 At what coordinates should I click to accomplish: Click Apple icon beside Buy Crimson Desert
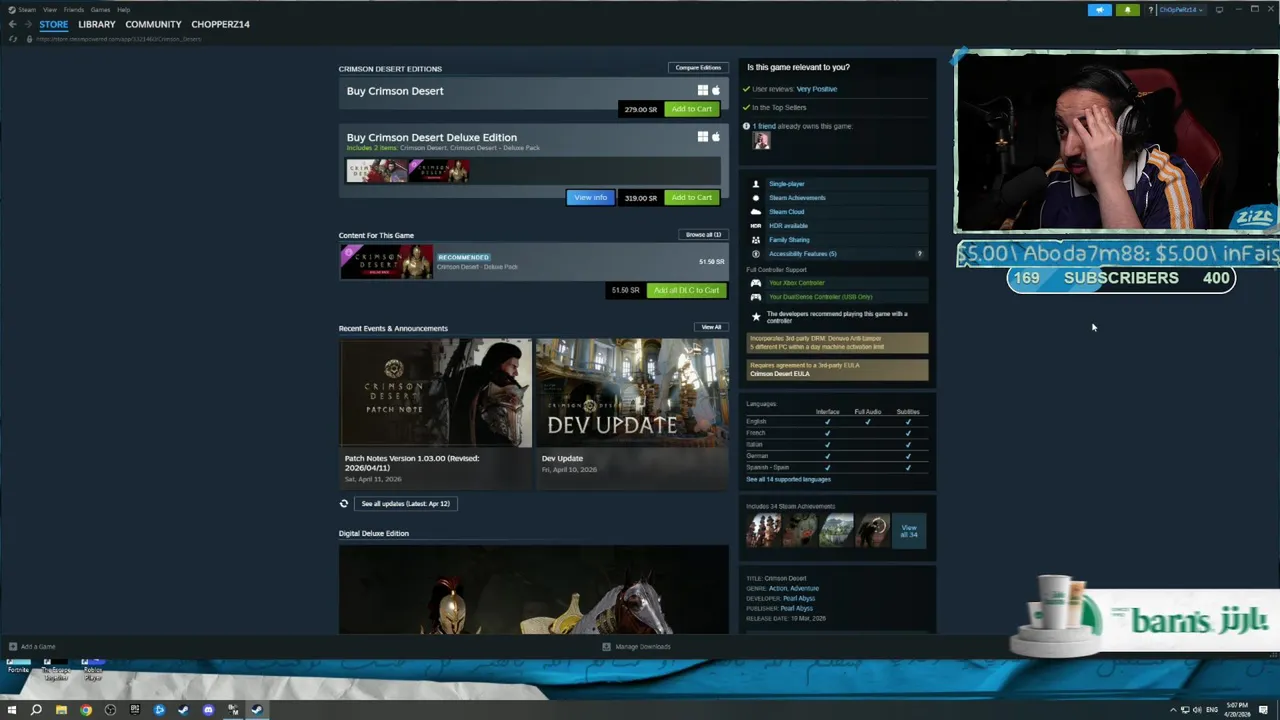point(715,90)
